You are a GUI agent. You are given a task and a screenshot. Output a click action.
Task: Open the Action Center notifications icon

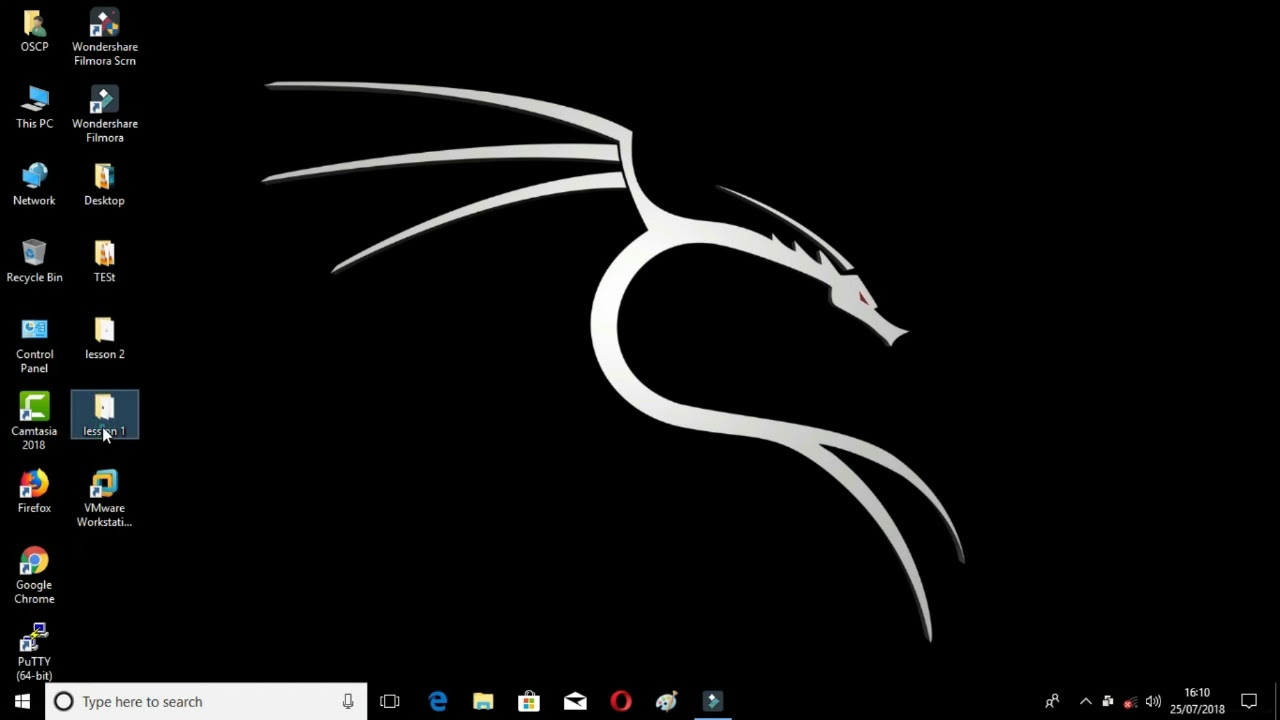click(x=1249, y=701)
